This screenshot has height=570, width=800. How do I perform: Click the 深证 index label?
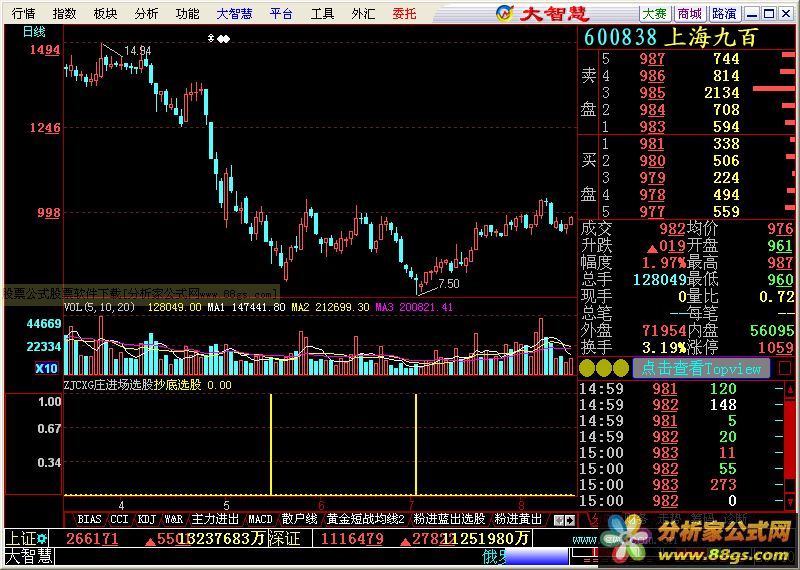pos(283,538)
